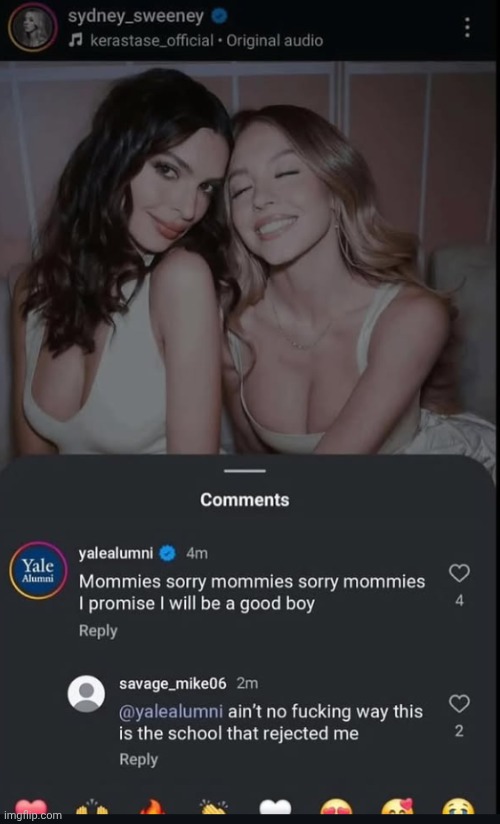The image size is (500, 824).
Task: Insert the fire emoji reaction
Action: 152,808
